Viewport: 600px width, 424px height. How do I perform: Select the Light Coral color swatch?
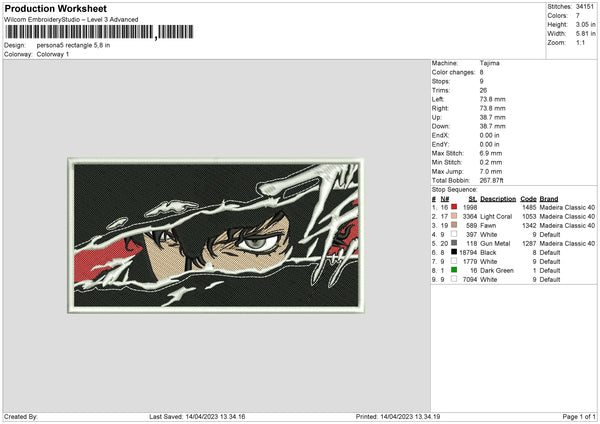click(454, 216)
